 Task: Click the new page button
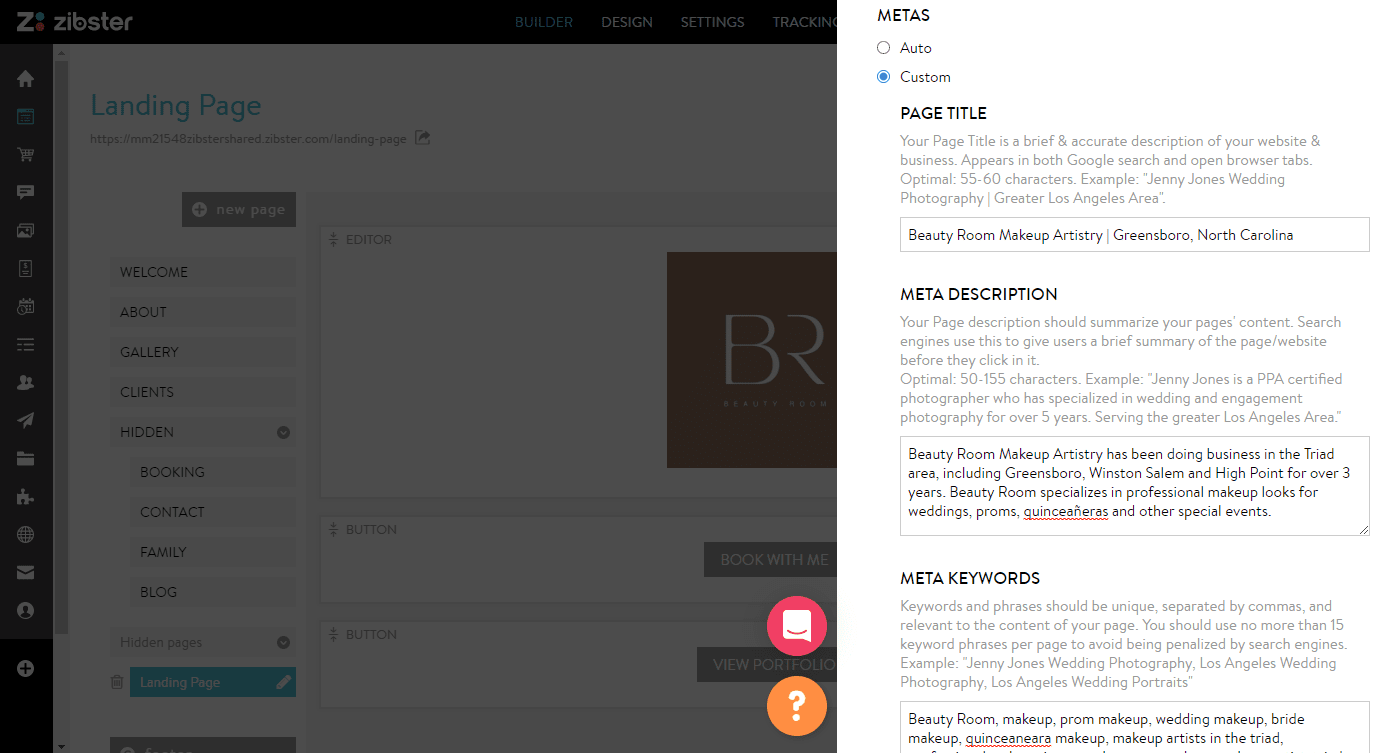[x=238, y=209]
